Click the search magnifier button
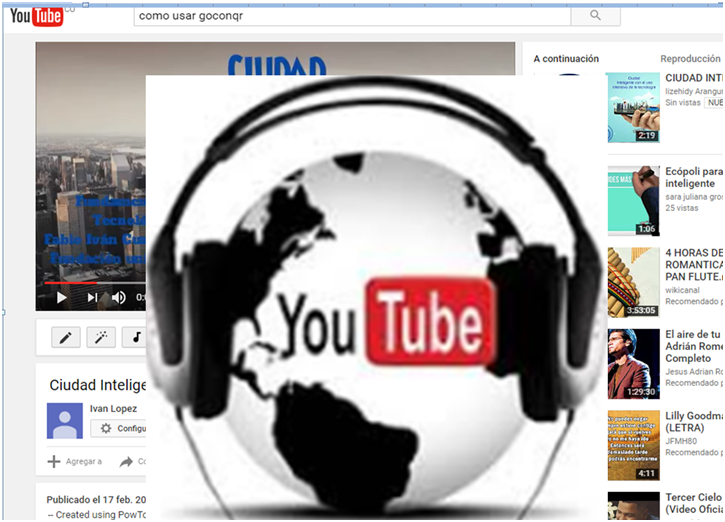 pos(596,16)
